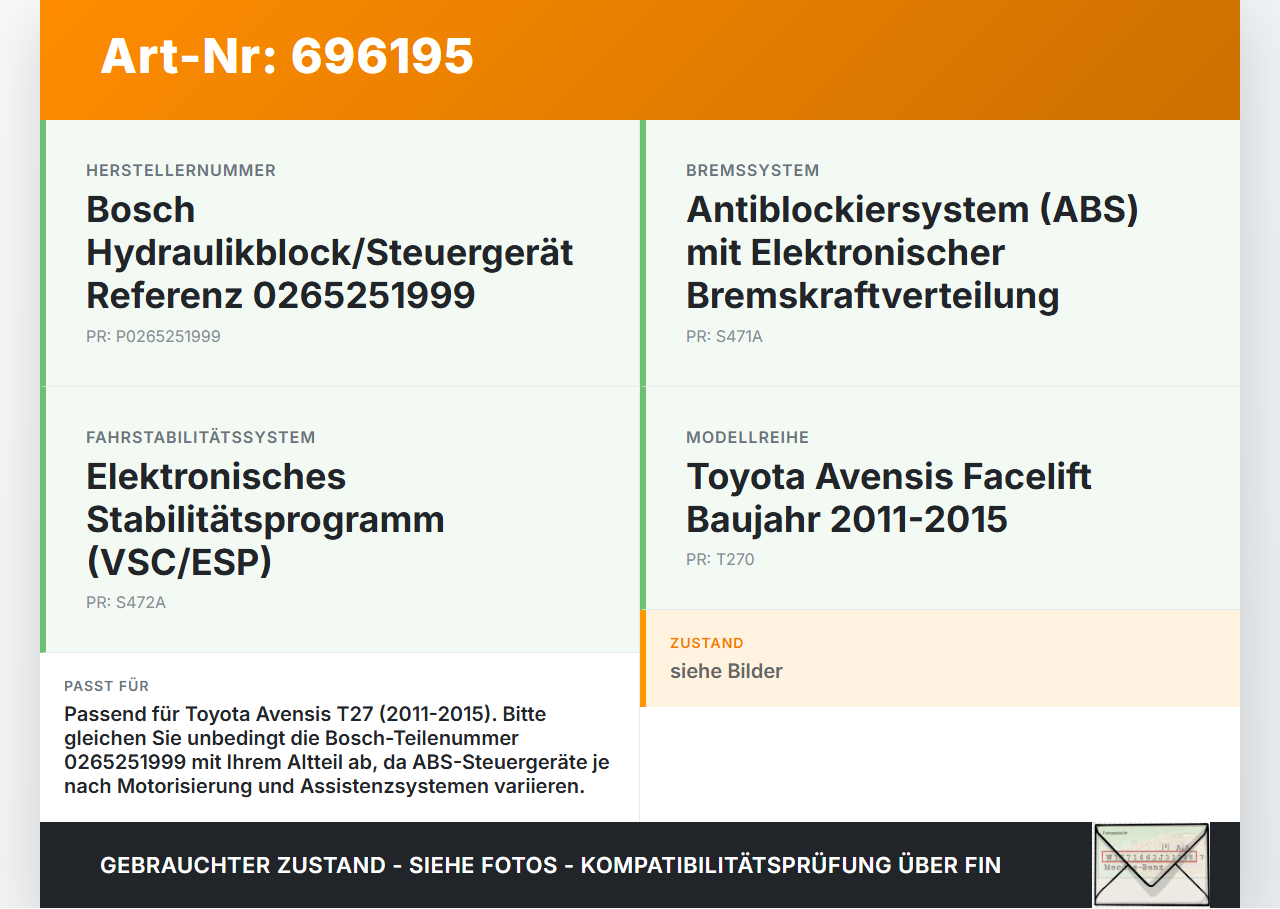Click the BREMSSYSTEM label
1280x909 pixels.
pyautogui.click(x=753, y=171)
